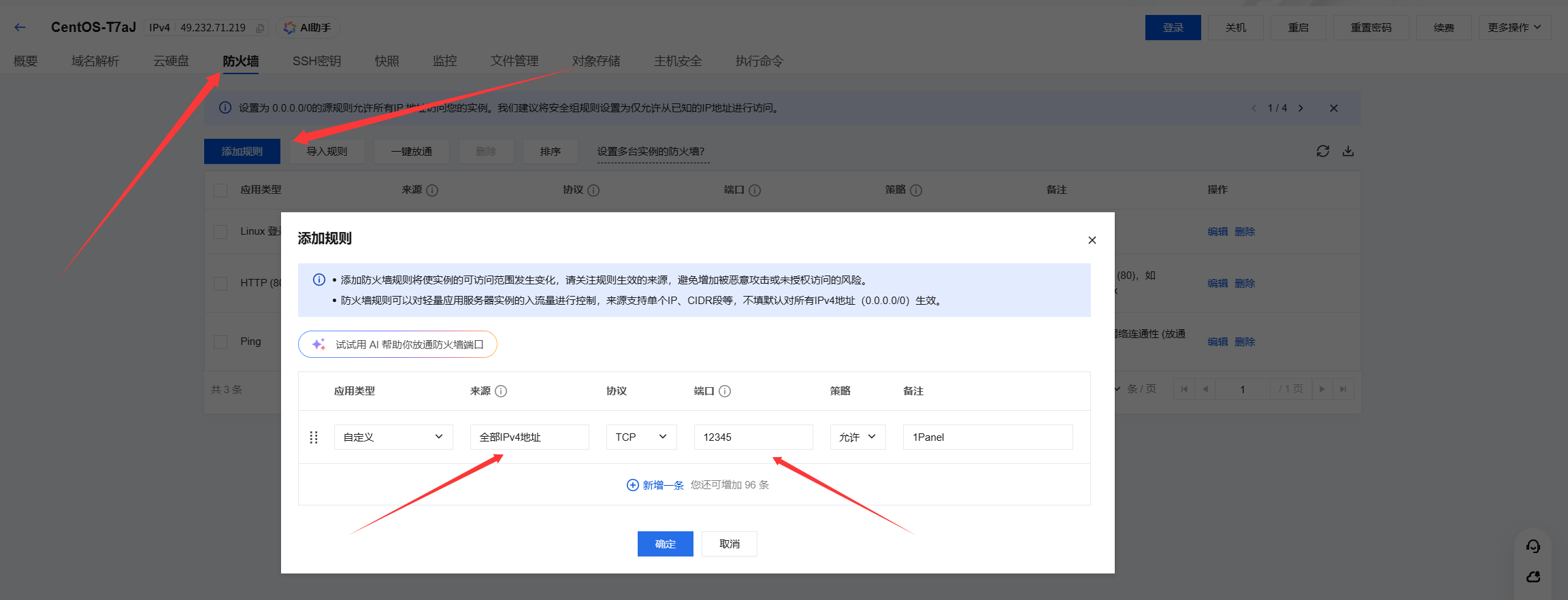Image resolution: width=1568 pixels, height=600 pixels.
Task: Toggle the select-all checkbox in table header
Action: (220, 190)
